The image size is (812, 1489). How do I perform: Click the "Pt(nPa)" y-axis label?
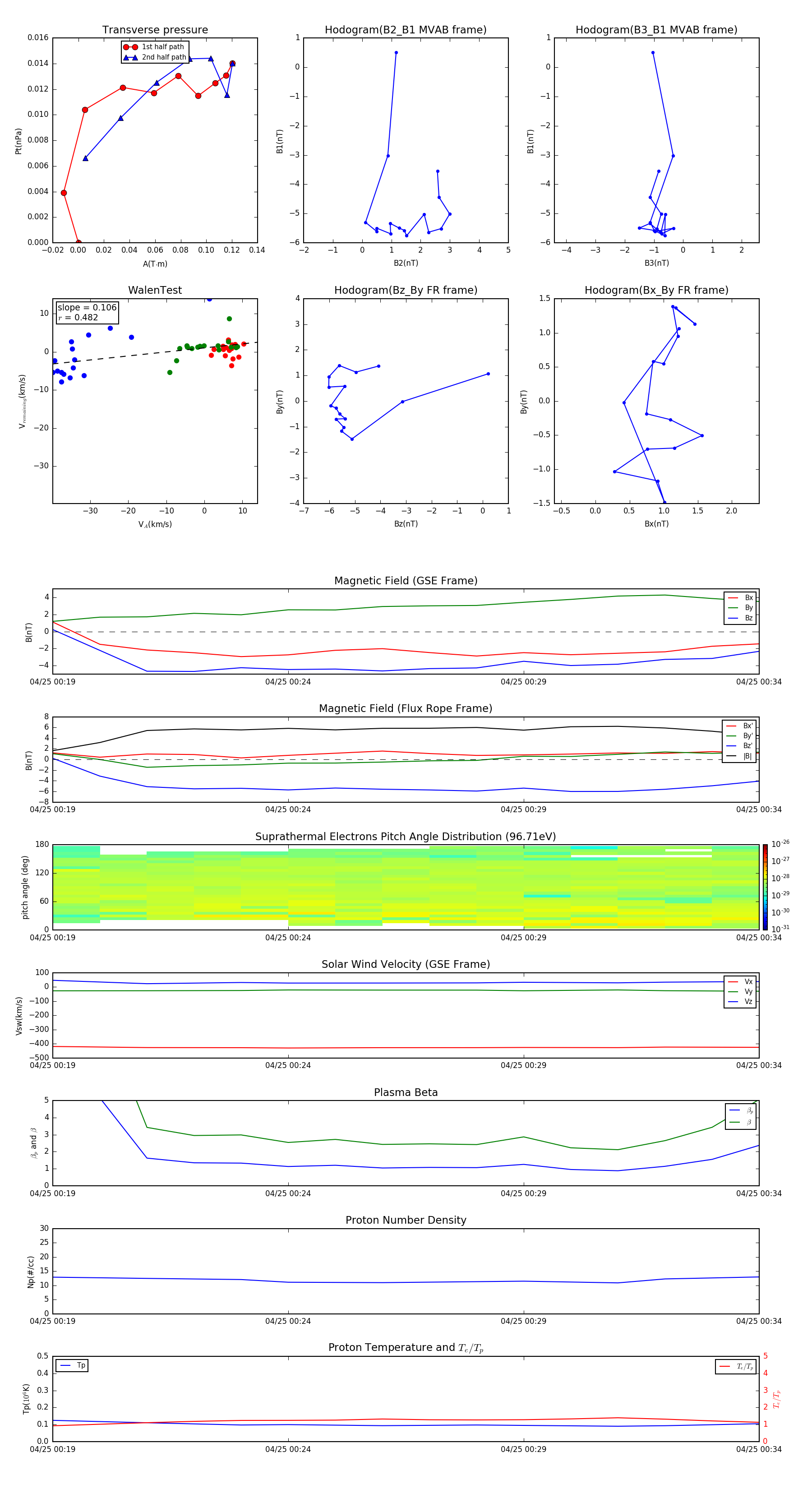[18, 140]
